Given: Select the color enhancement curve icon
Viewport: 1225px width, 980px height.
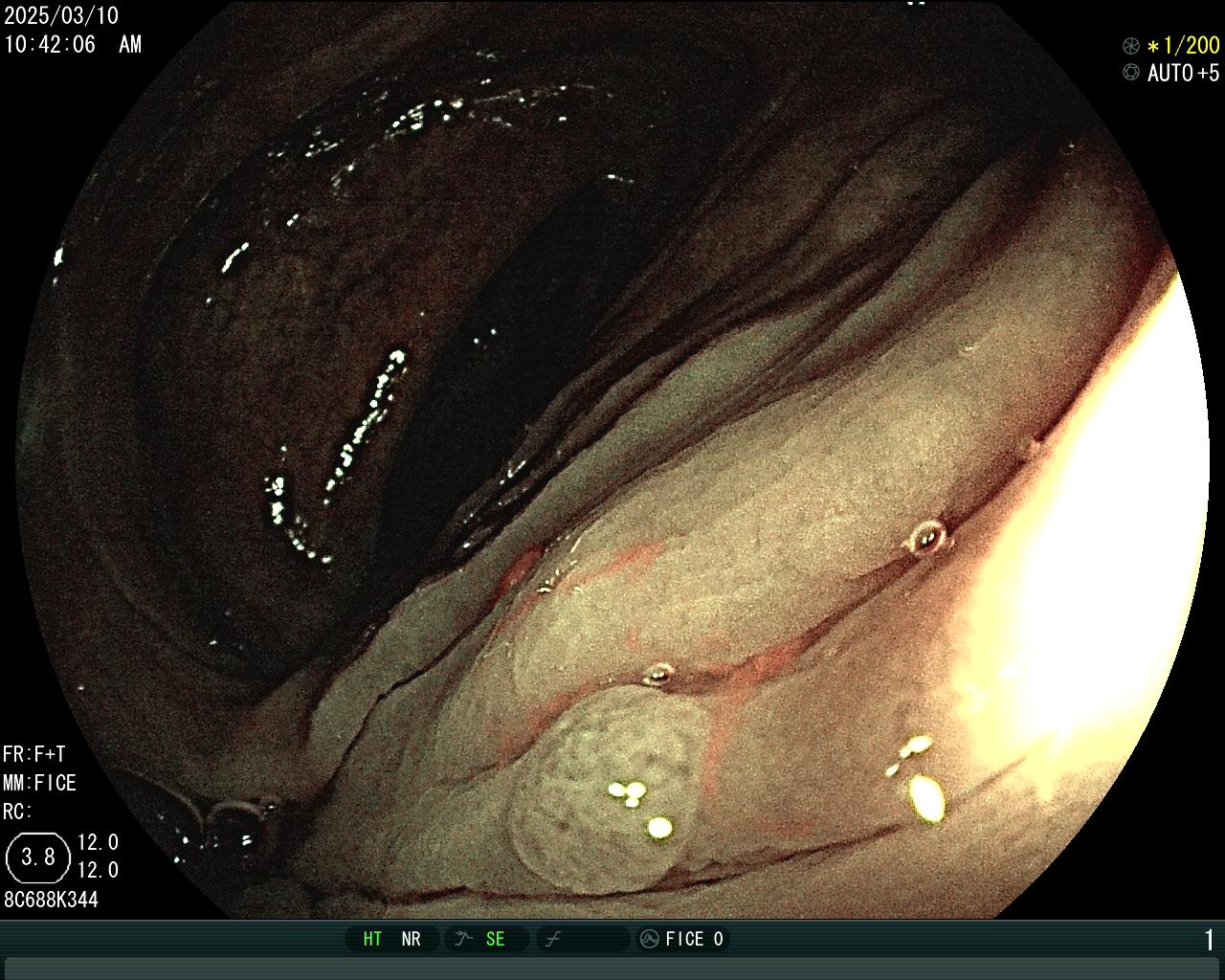Looking at the screenshot, I should tap(552, 939).
